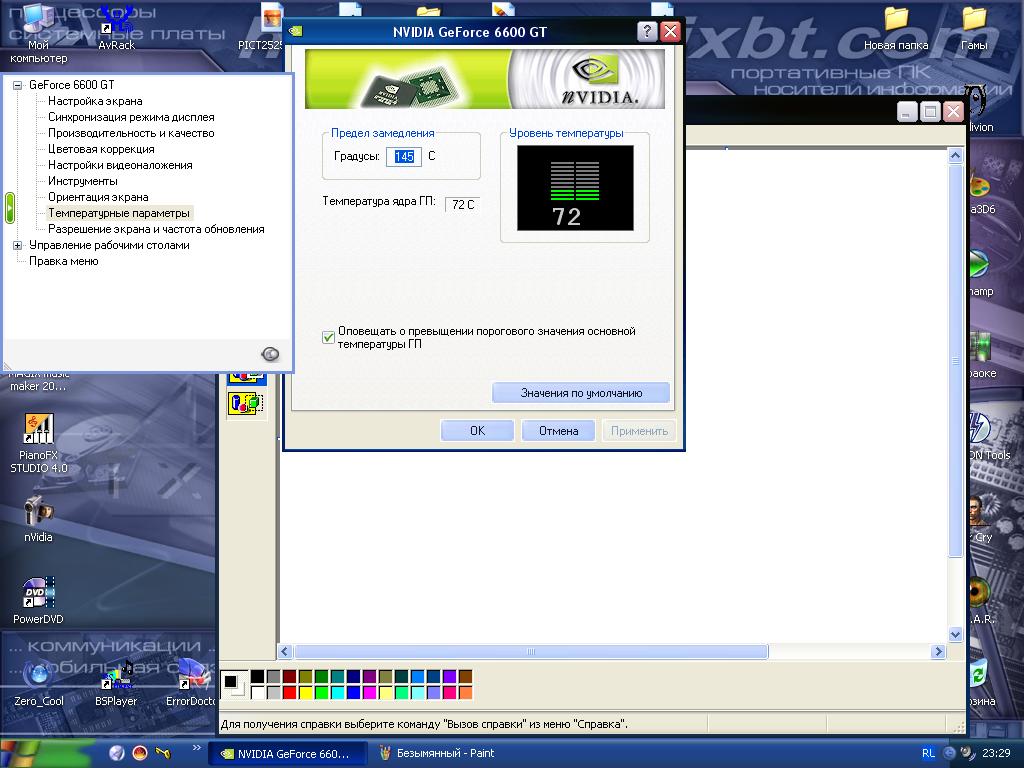Open the ErrorDoctor desktop shortcut
This screenshot has height=768, width=1024.
(191, 683)
